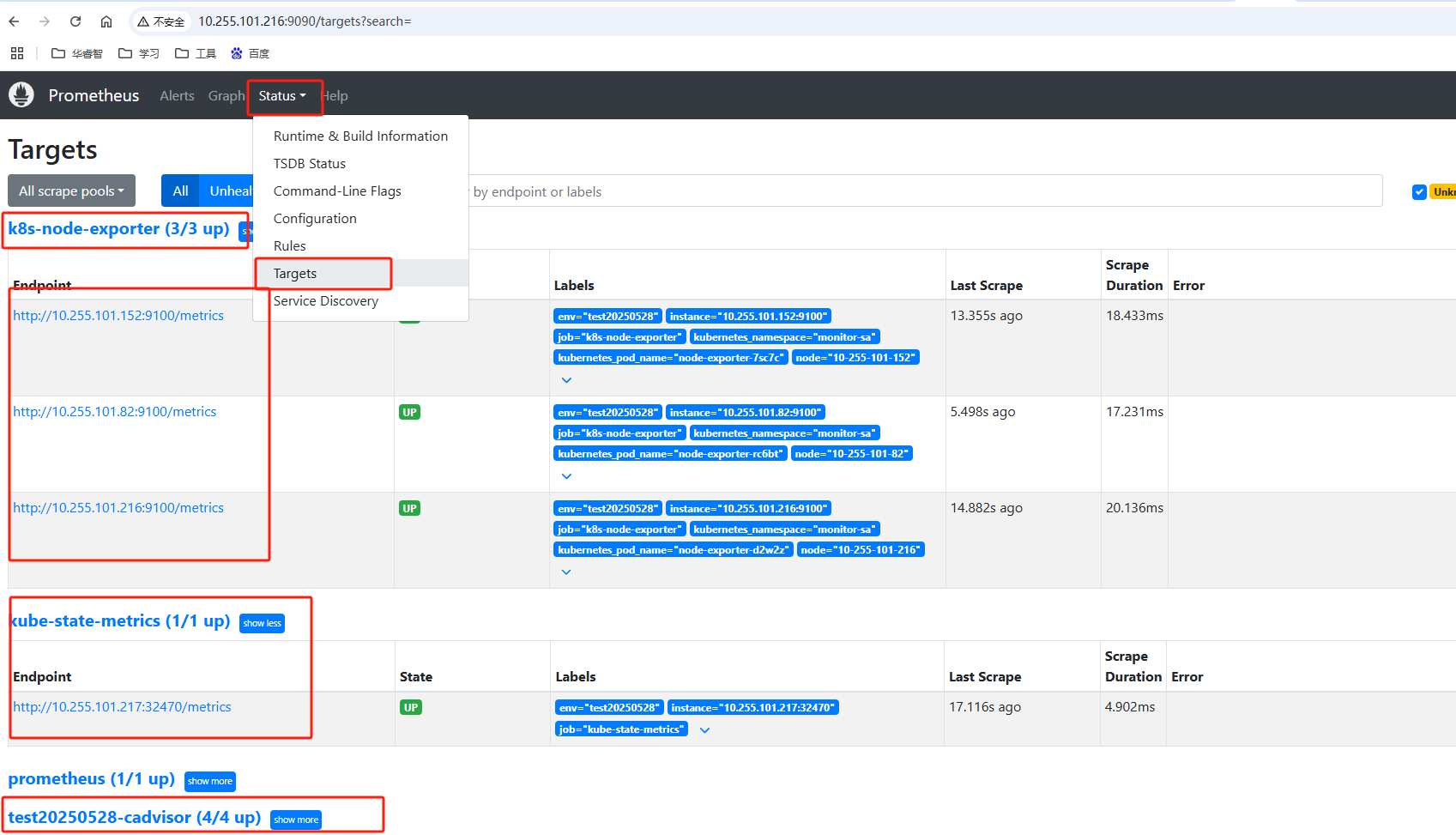
Task: Click the 5.498s ago last scrape cell
Action: point(982,412)
